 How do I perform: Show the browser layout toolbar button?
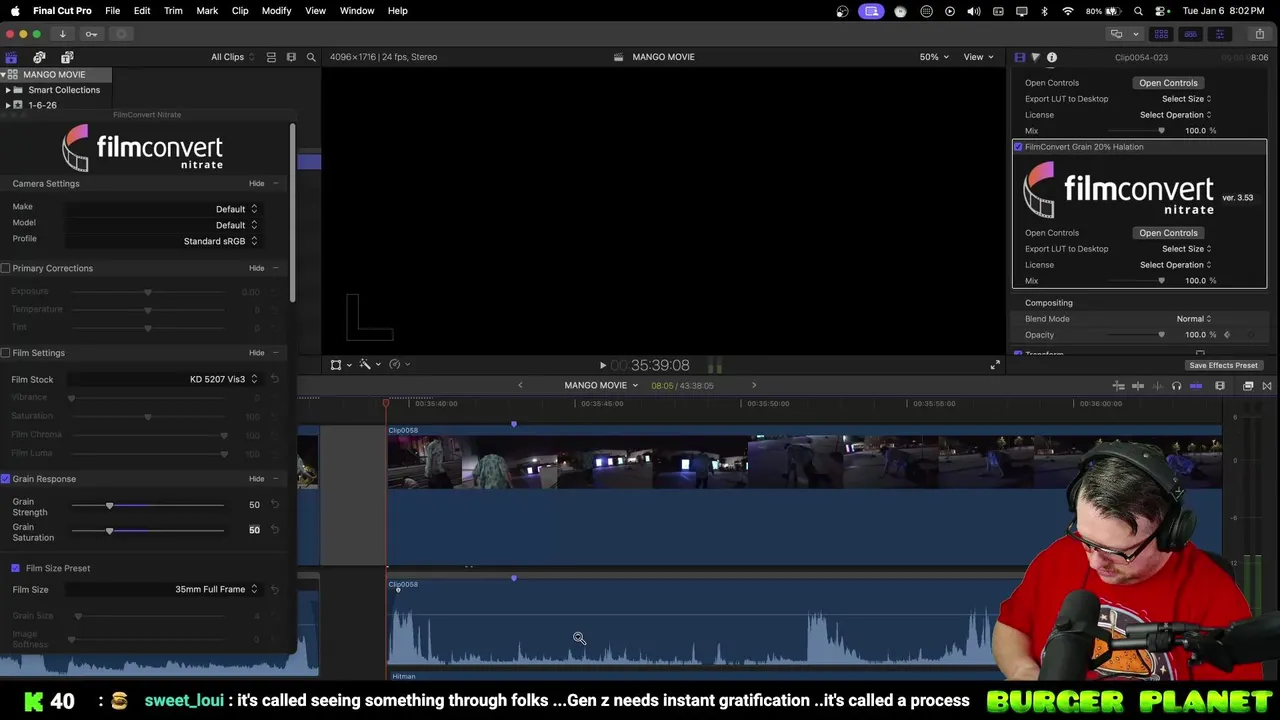(1161, 34)
